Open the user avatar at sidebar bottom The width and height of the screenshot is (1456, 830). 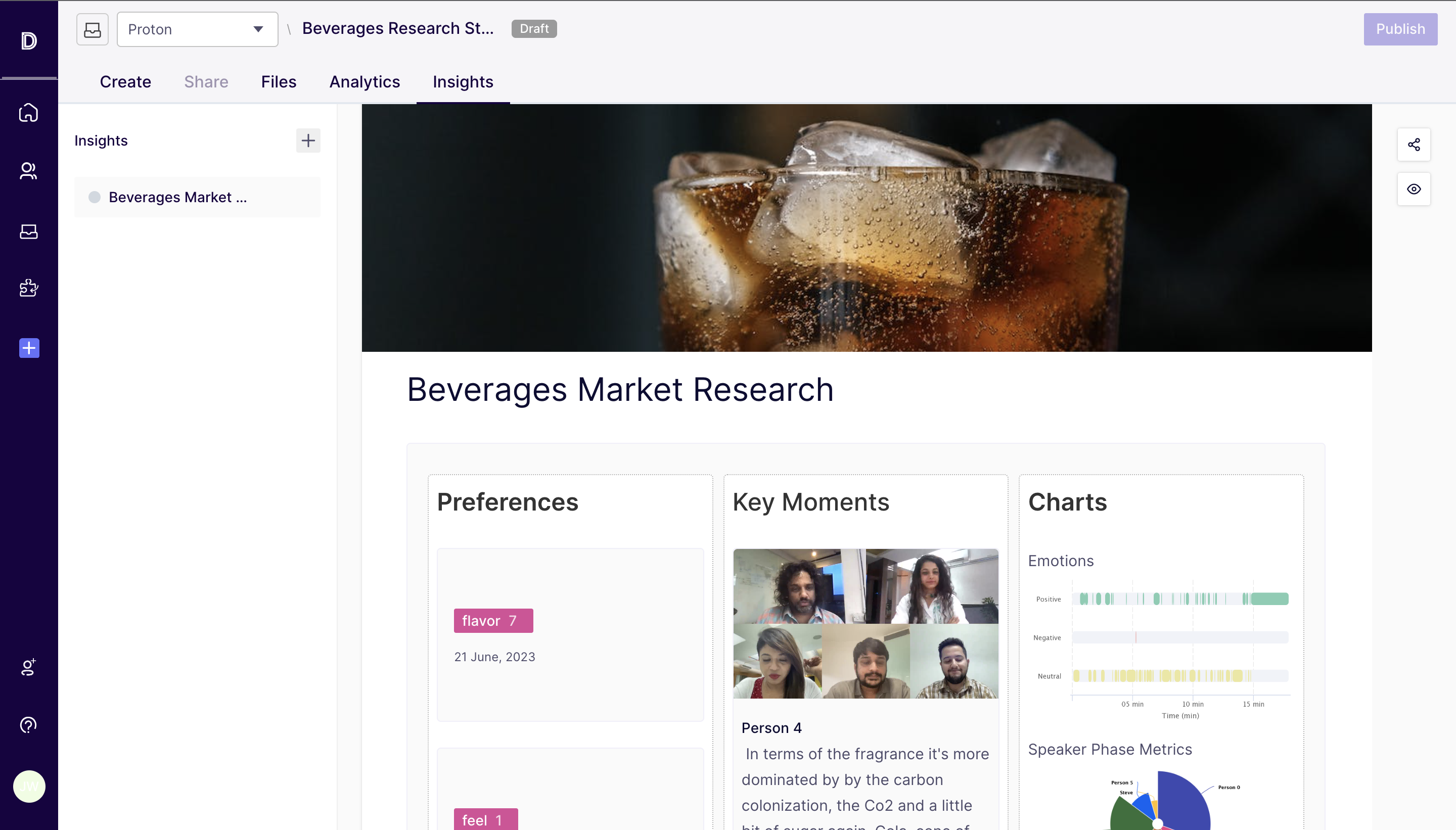click(x=29, y=786)
